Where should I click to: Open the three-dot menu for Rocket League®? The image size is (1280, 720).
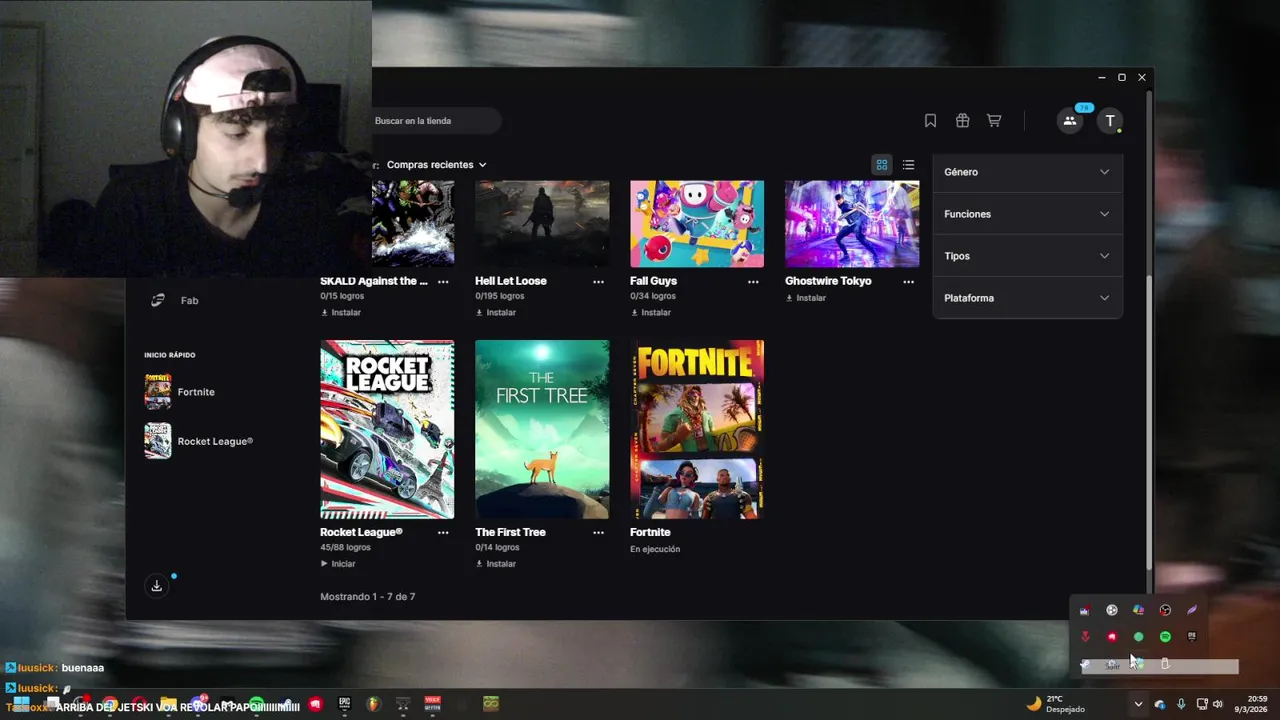pos(443,533)
